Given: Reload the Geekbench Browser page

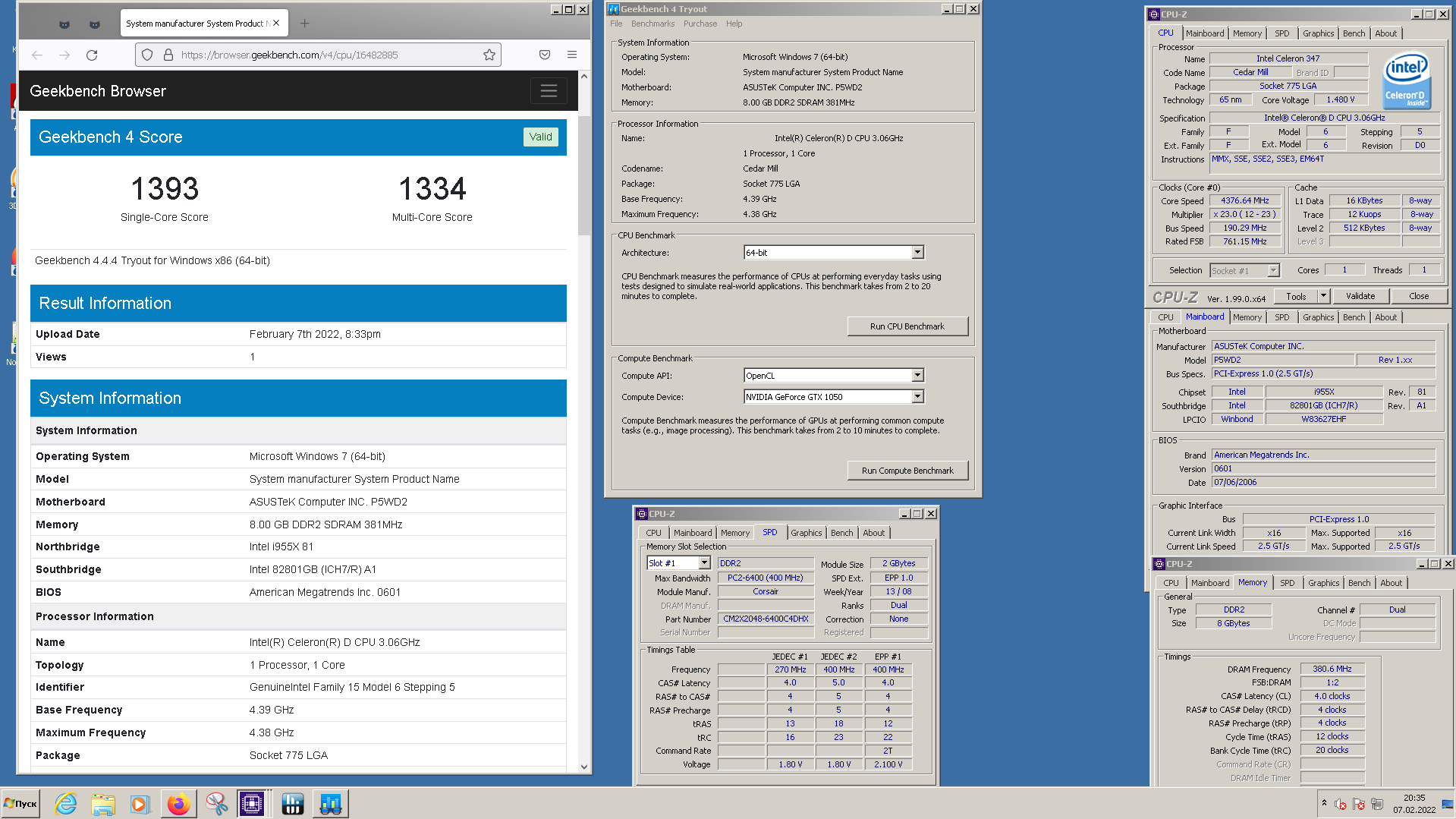Looking at the screenshot, I should point(92,55).
